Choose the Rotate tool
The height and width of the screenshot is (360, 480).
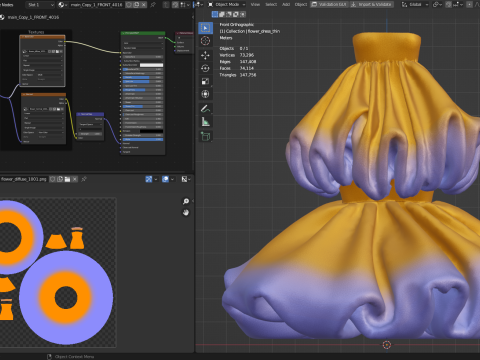coord(205,68)
